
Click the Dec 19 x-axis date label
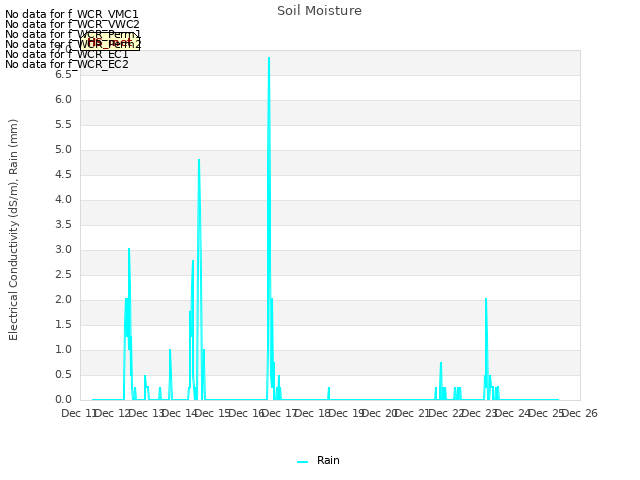pos(347,413)
